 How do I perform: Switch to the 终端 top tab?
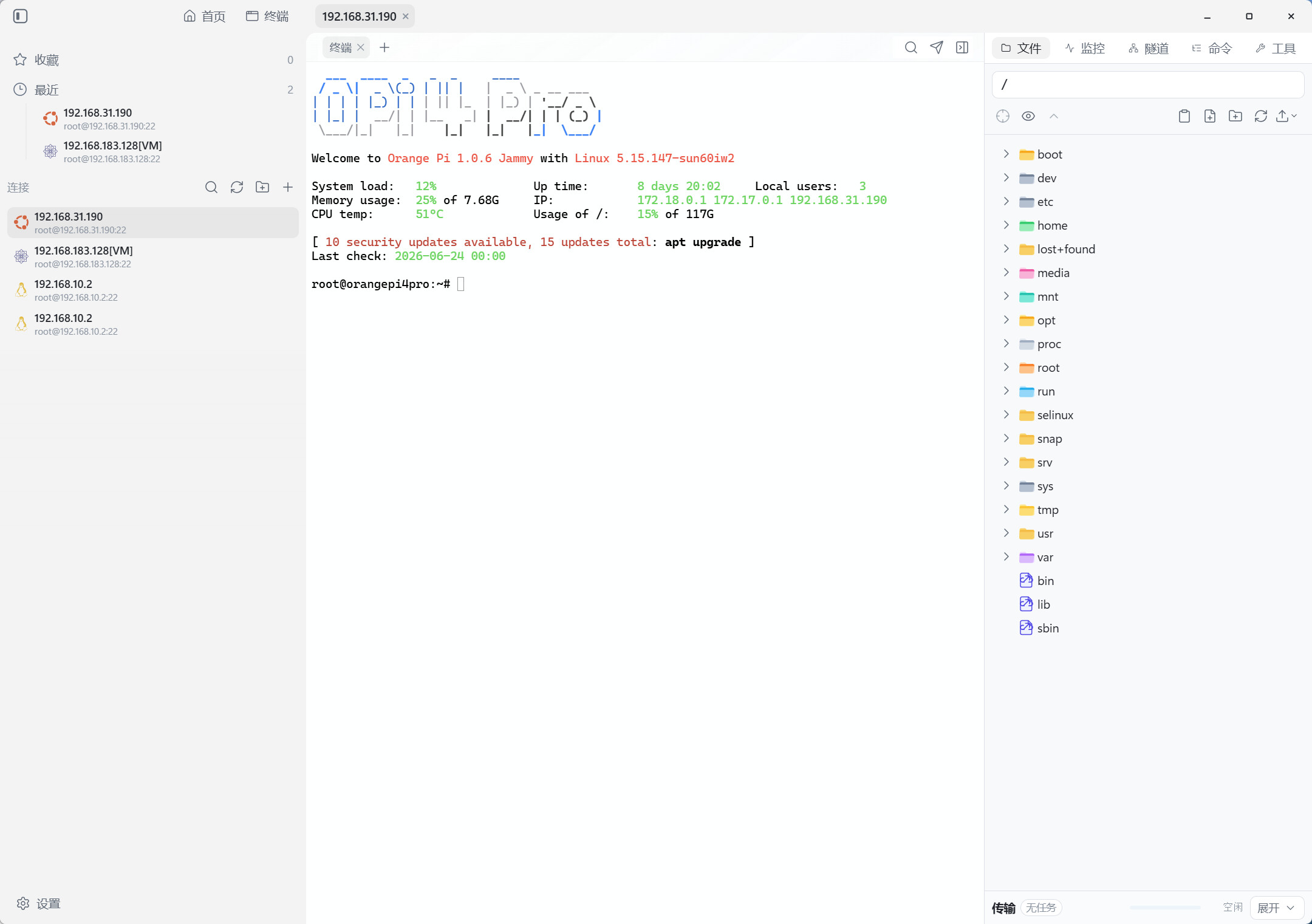point(267,16)
